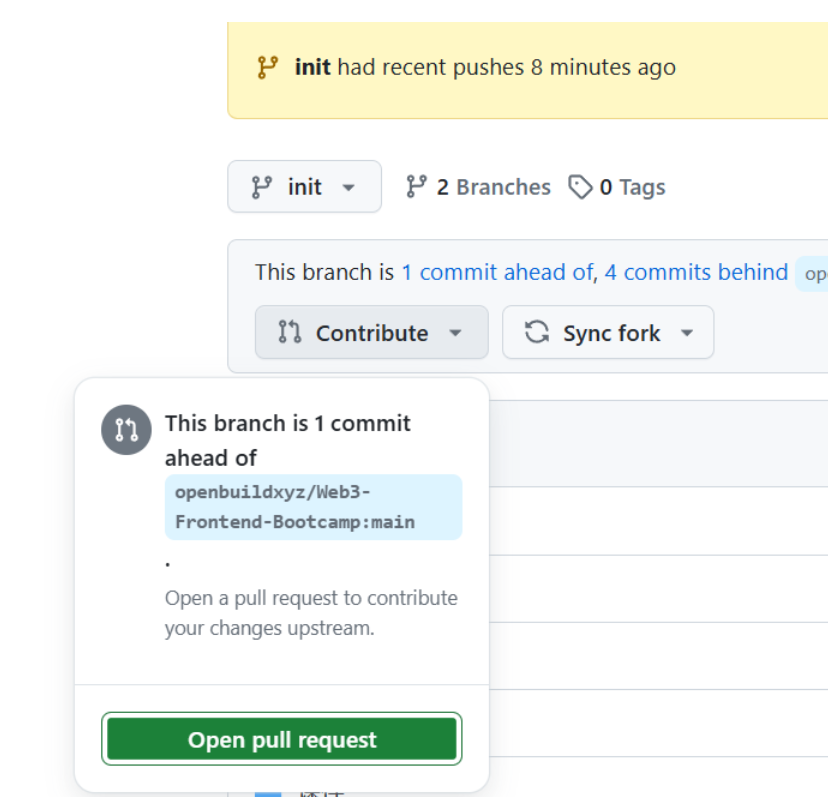Click the branches icon beside 2 Branches
828x797 pixels.
coord(416,187)
